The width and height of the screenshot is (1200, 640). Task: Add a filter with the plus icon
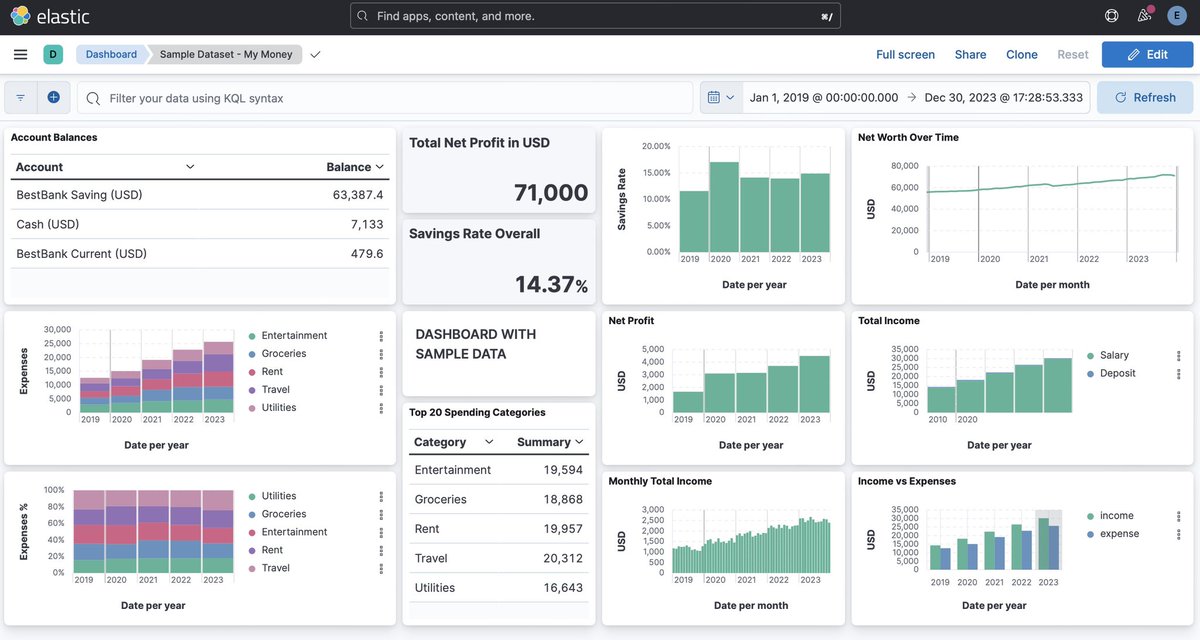point(54,97)
